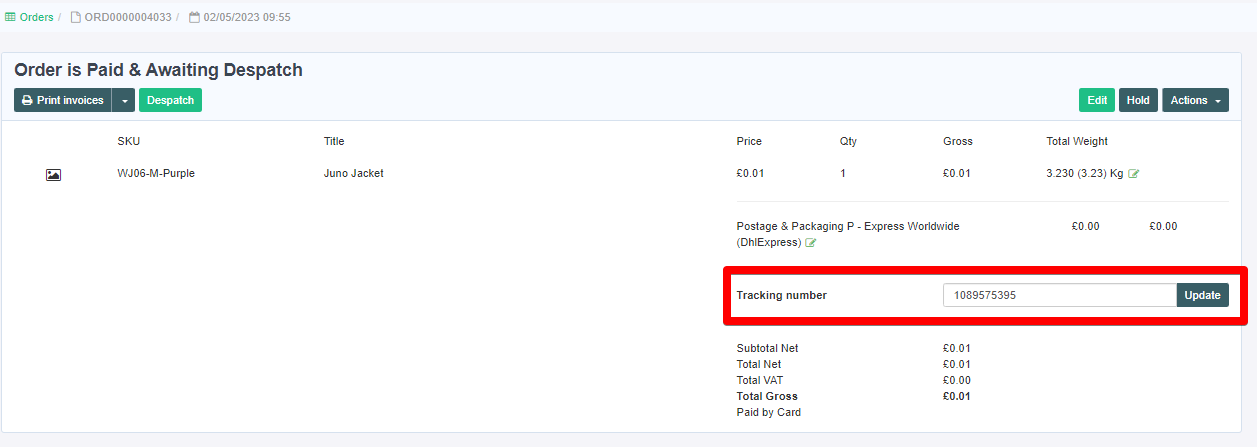Open the Orders breadcrumb link
The width and height of the screenshot is (1257, 447).
(x=37, y=17)
